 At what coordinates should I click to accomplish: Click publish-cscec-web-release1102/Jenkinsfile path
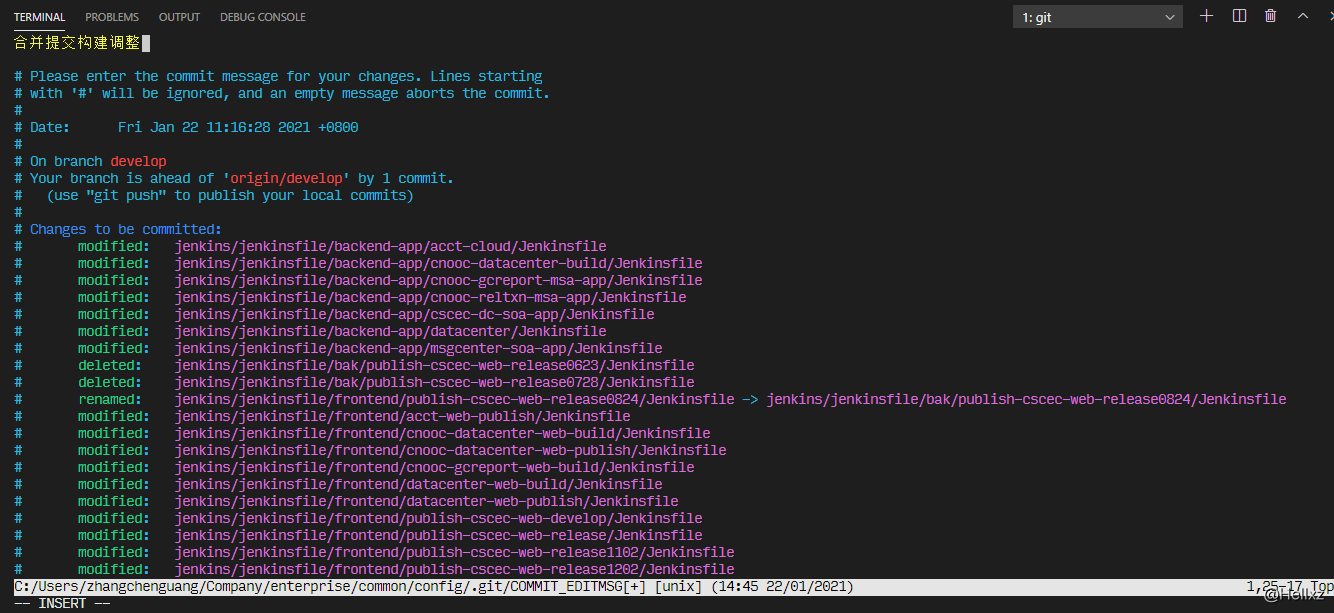tap(455, 552)
